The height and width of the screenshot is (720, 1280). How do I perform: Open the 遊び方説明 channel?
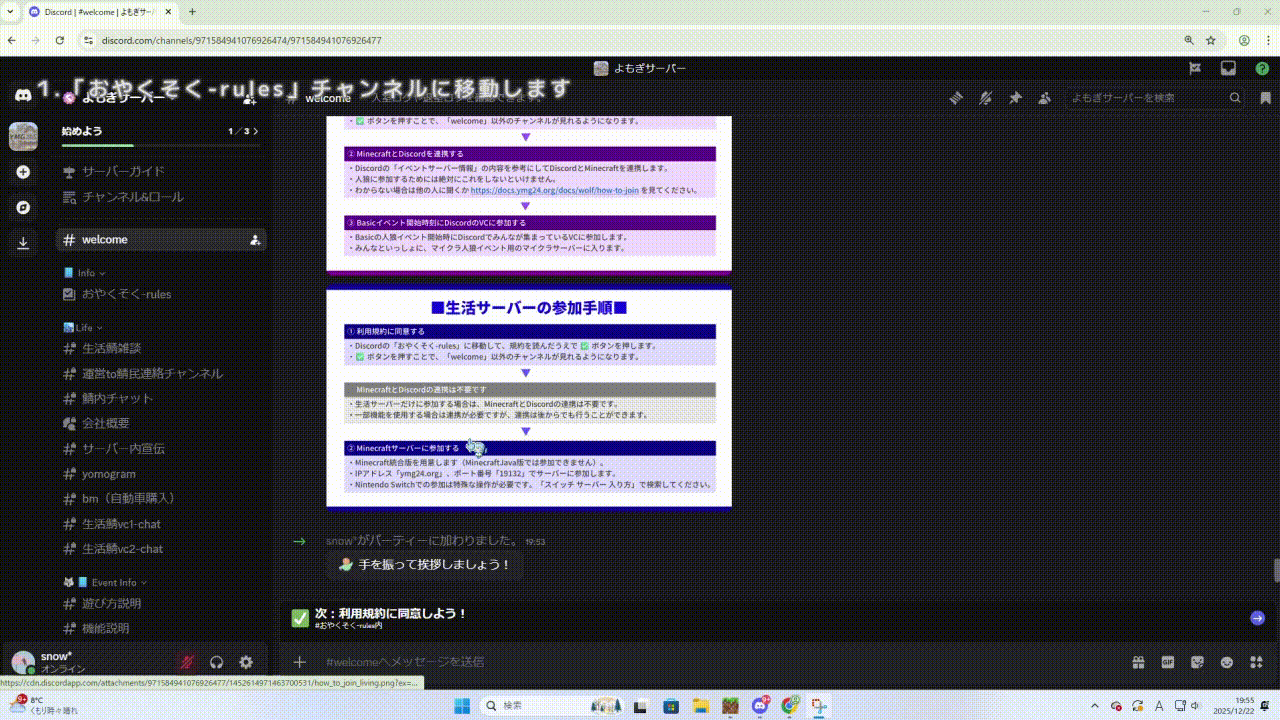pyautogui.click(x=162, y=603)
